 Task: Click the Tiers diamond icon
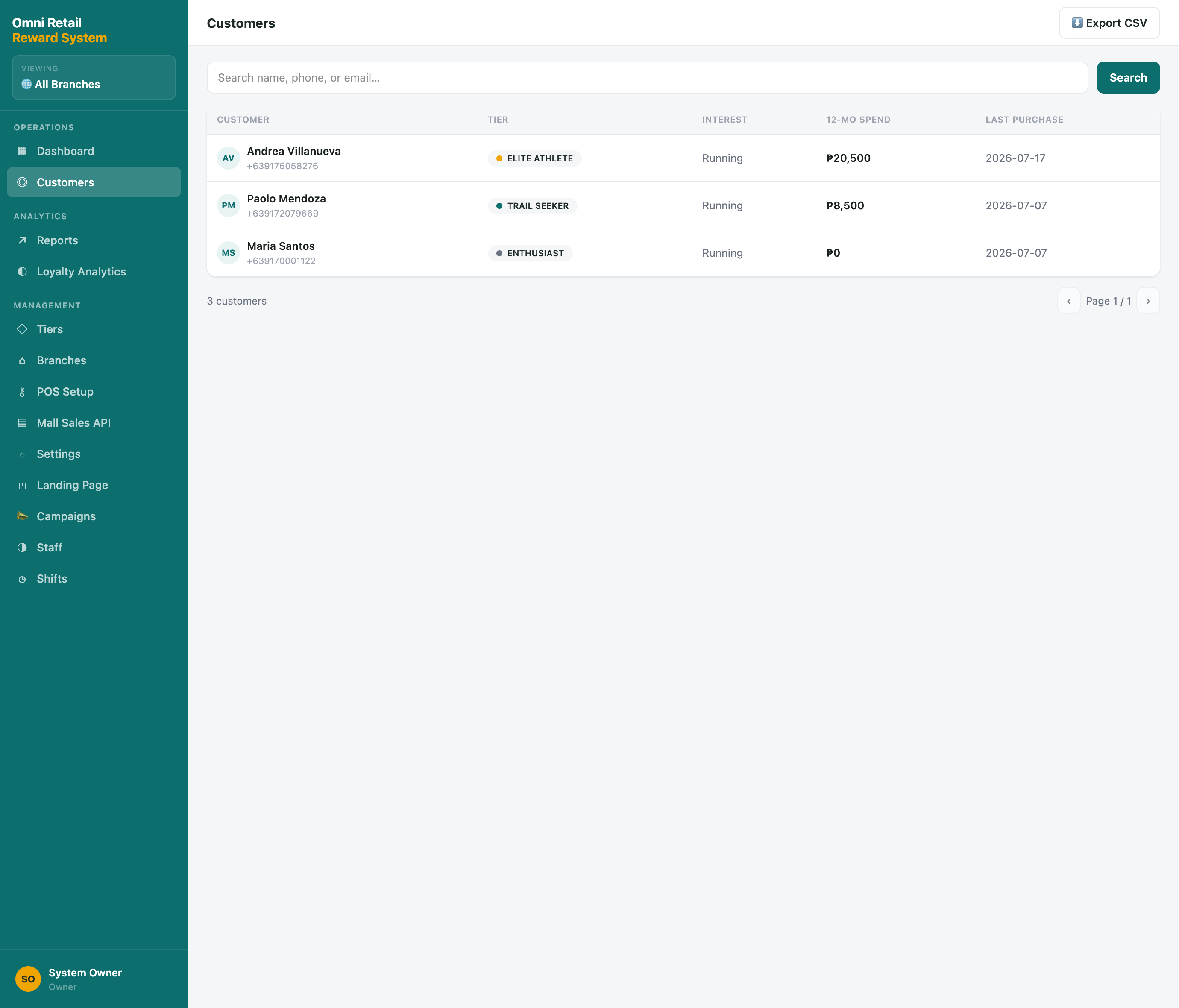(x=22, y=329)
